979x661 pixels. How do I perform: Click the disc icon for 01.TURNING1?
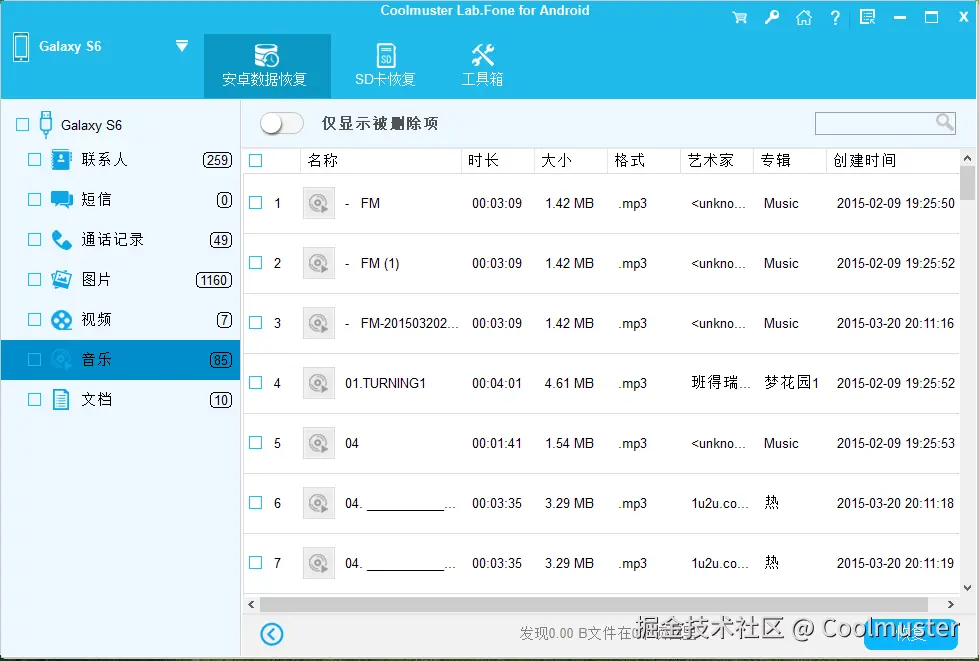pyautogui.click(x=319, y=383)
